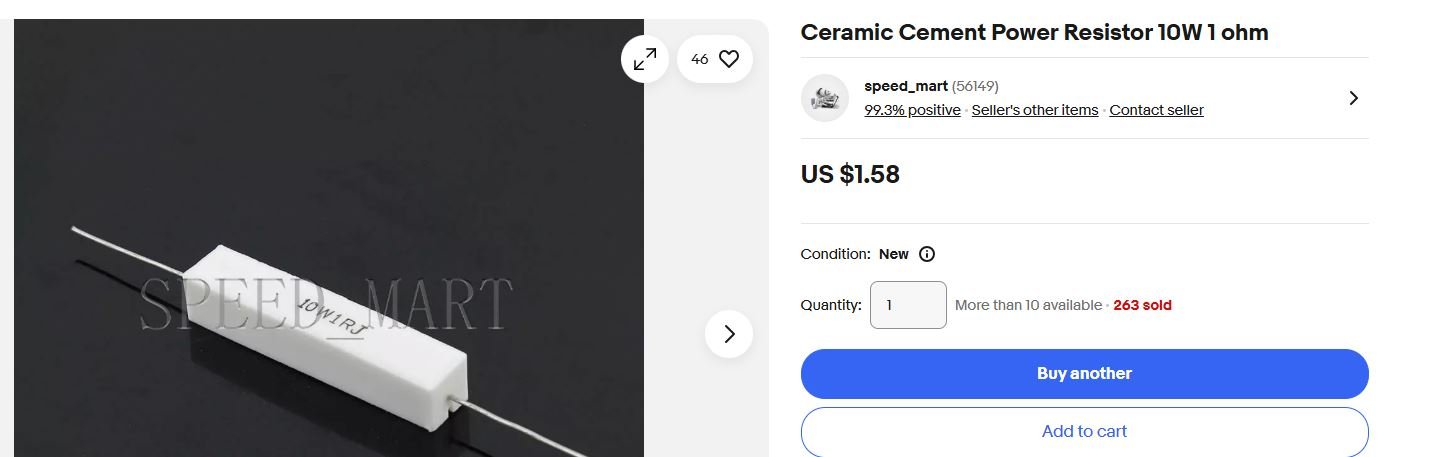Click the Contact seller link
Screen dimensions: 1430x457
click(1157, 110)
